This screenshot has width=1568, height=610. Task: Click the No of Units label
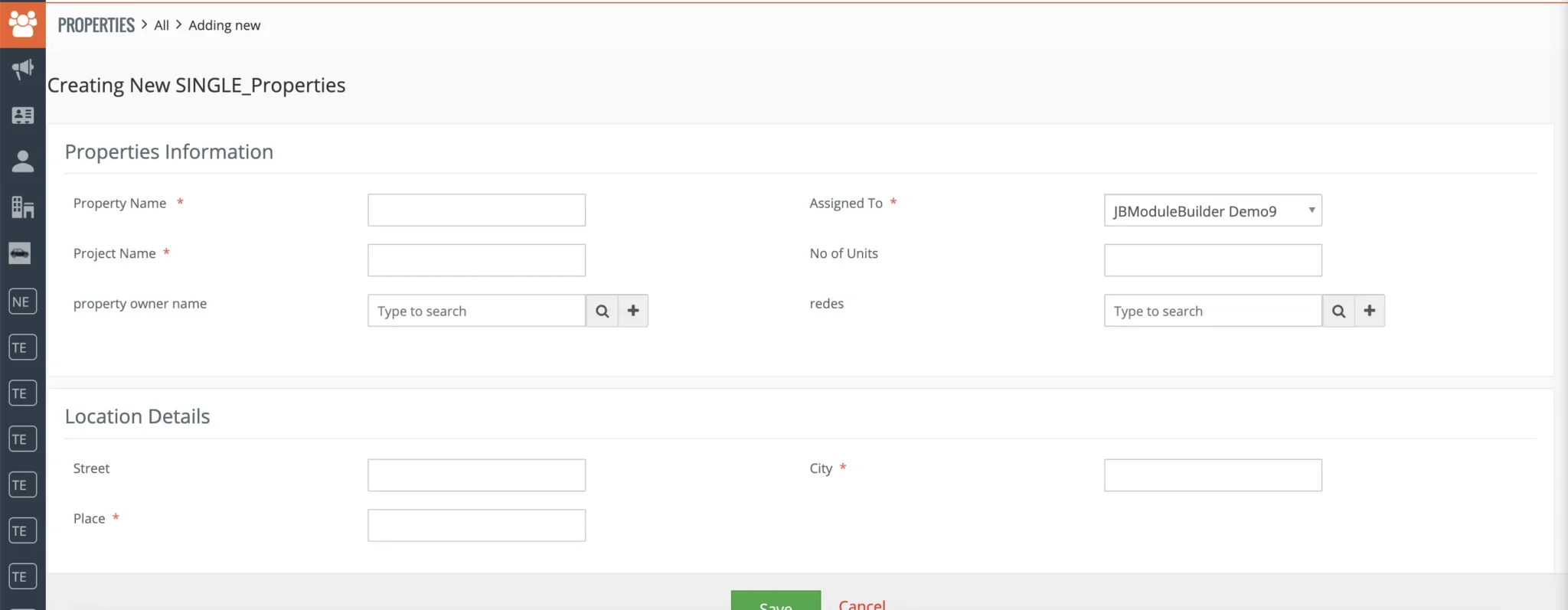pos(844,253)
